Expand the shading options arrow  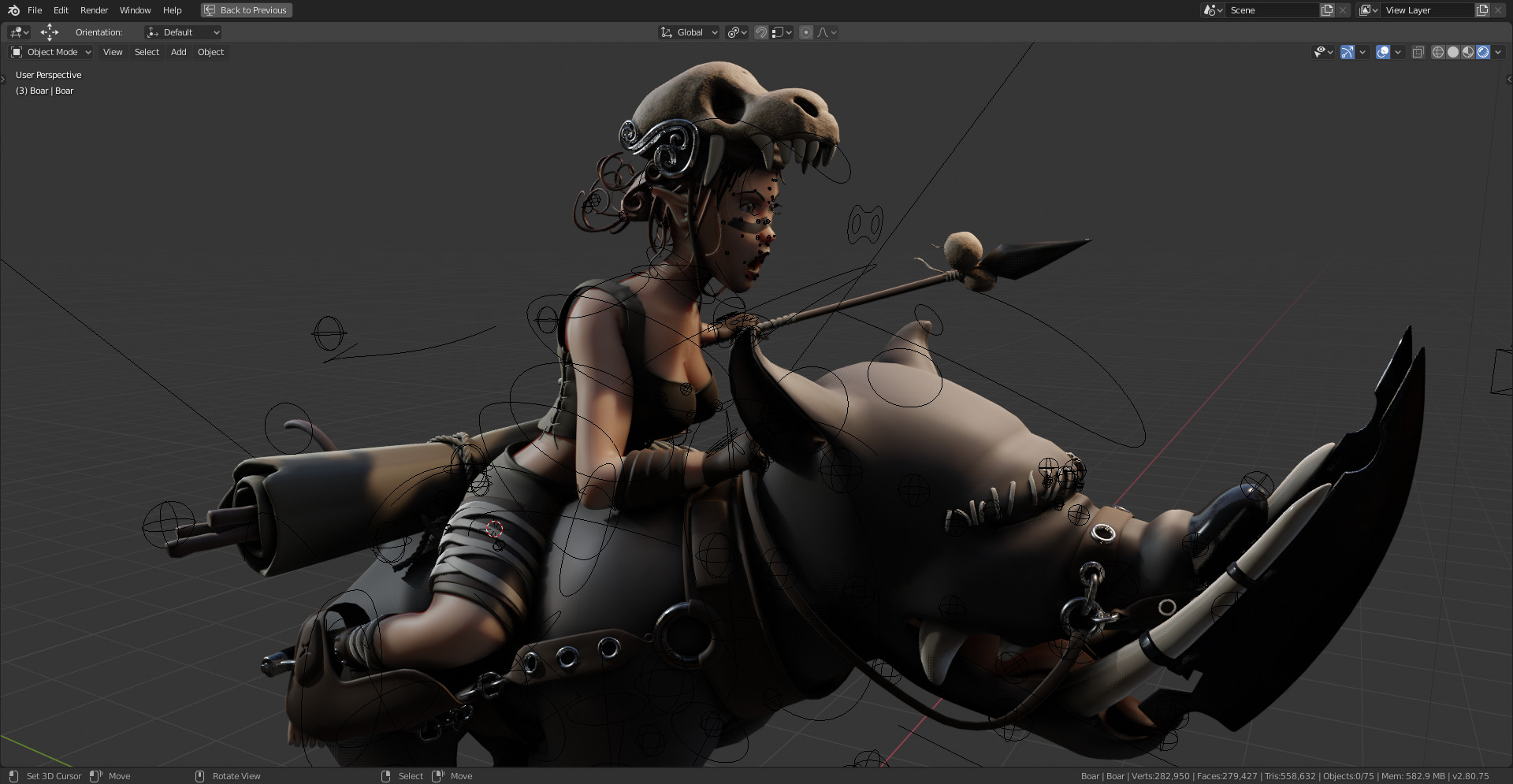click(x=1498, y=52)
